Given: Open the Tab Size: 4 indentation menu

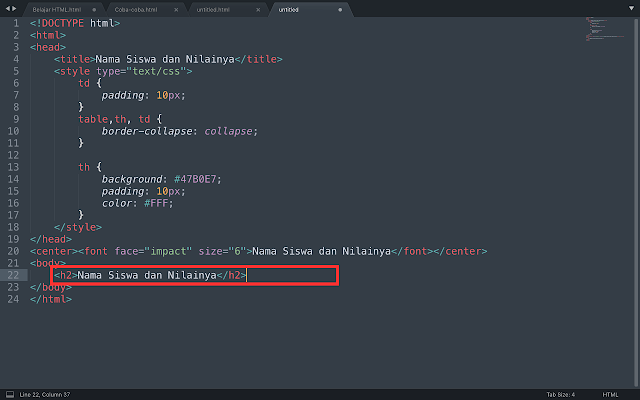Looking at the screenshot, I should [560, 394].
